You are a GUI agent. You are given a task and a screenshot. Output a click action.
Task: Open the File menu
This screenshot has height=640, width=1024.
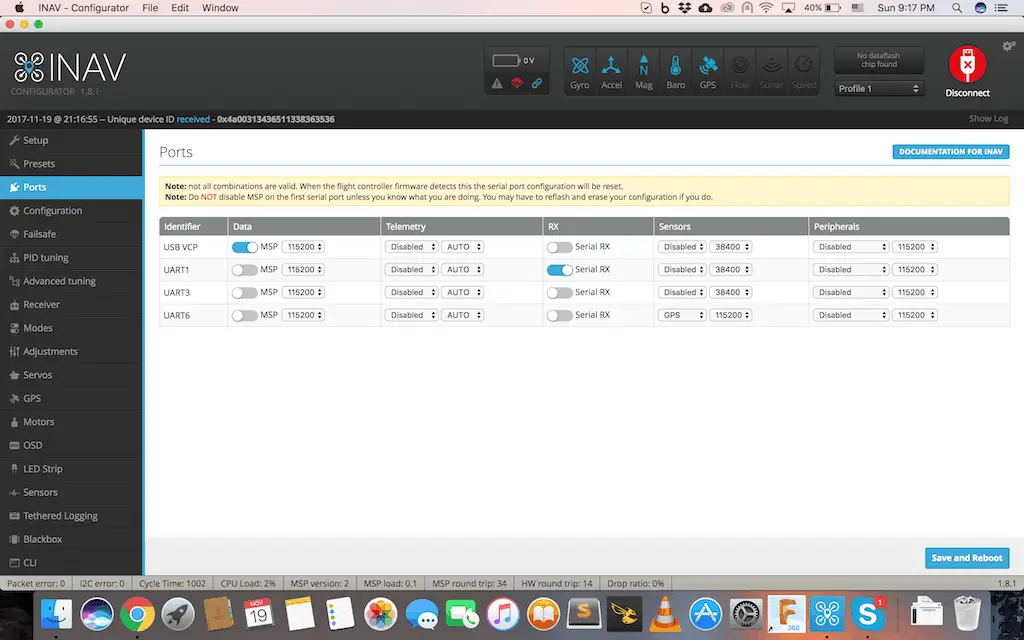pyautogui.click(x=150, y=8)
